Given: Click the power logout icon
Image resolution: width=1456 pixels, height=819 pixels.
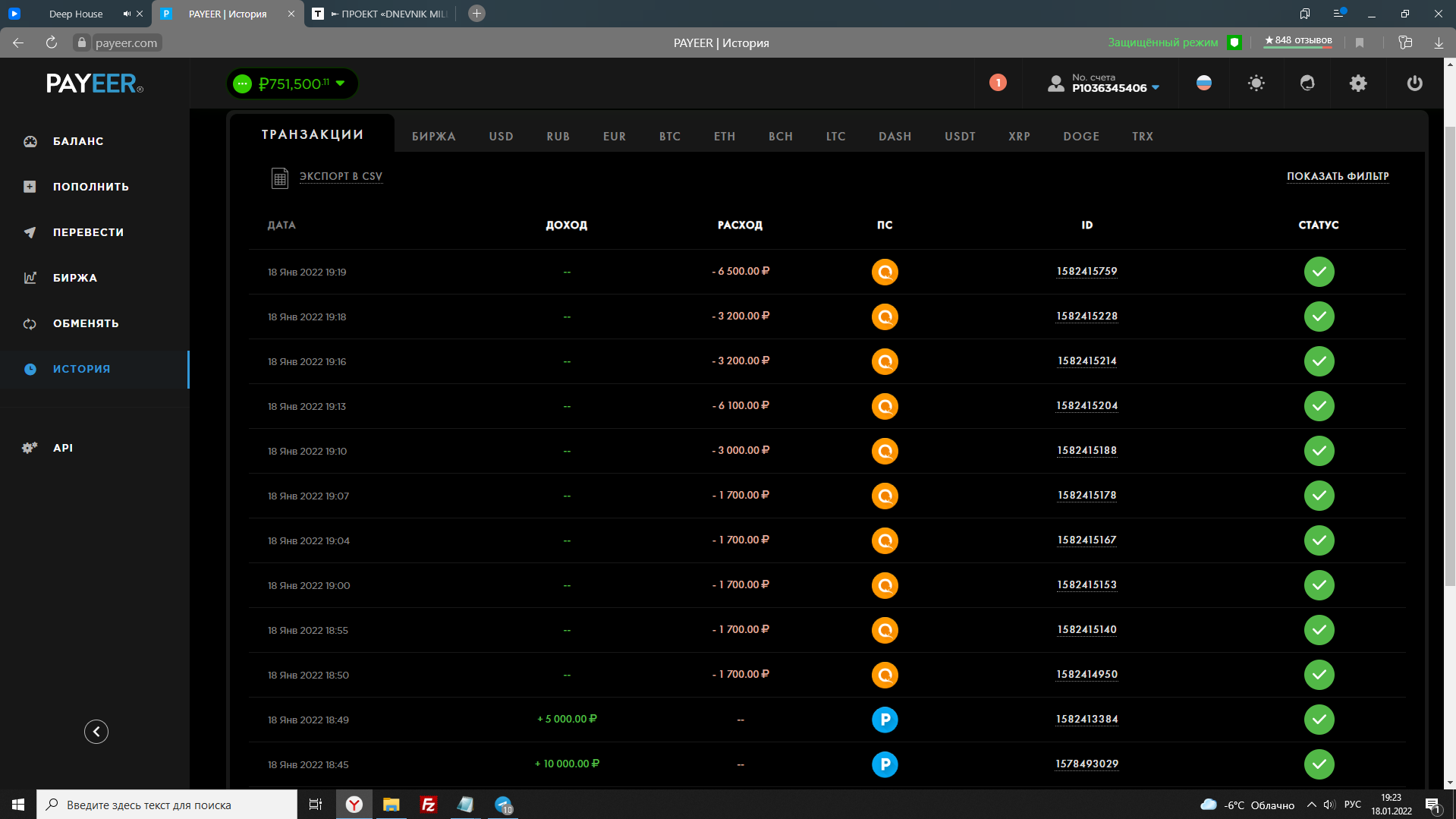Looking at the screenshot, I should [x=1414, y=83].
